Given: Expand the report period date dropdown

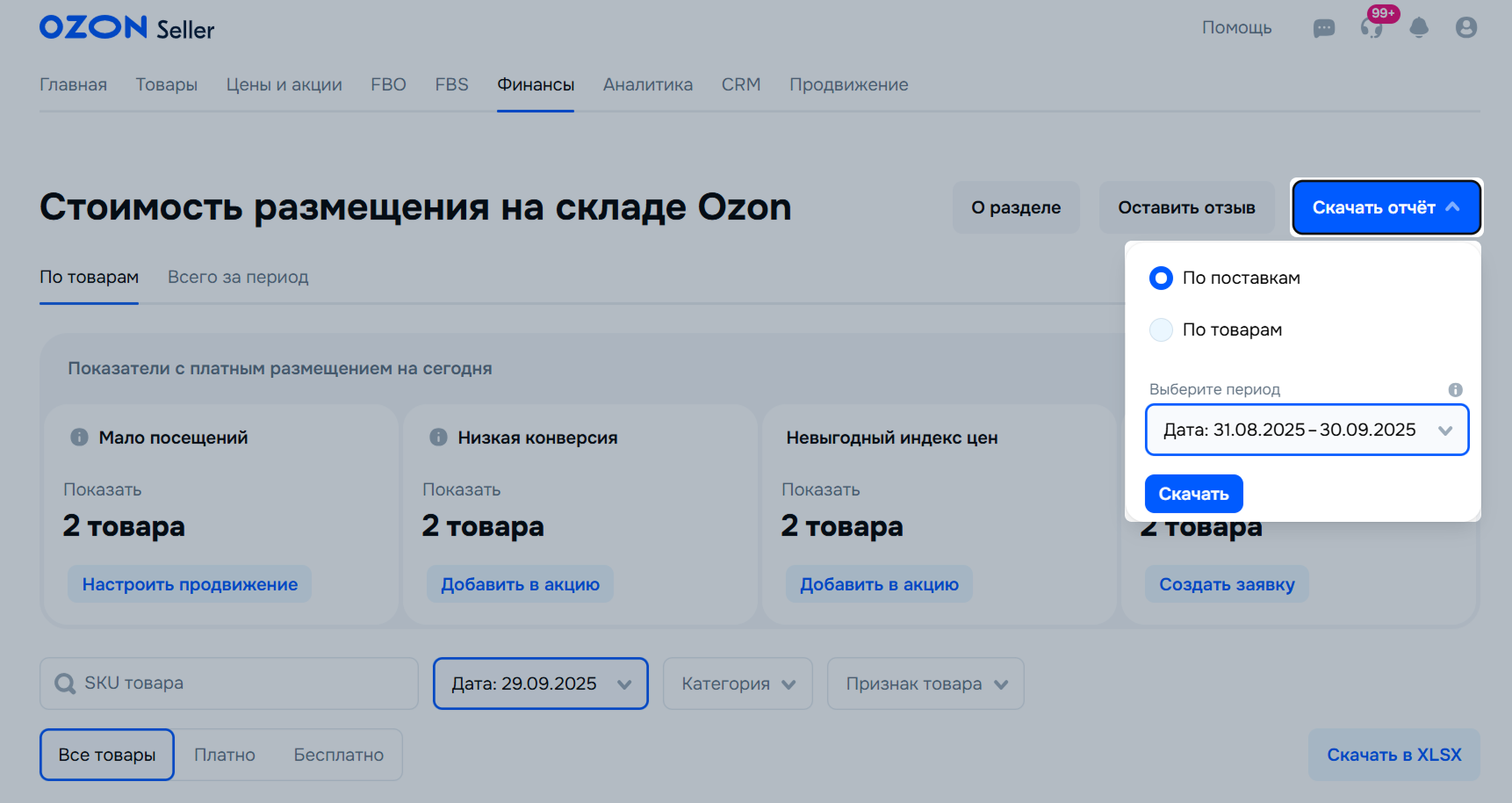Looking at the screenshot, I should [1307, 430].
